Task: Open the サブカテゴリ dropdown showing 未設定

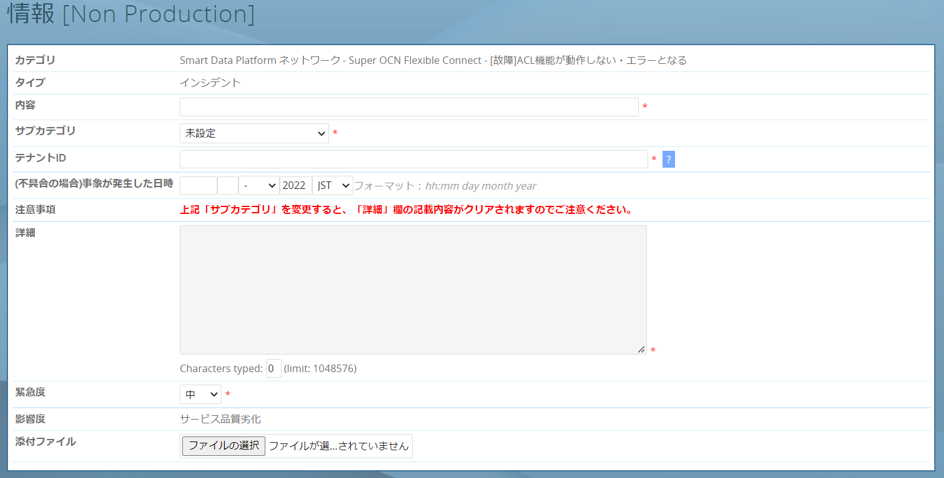Action: (x=254, y=133)
